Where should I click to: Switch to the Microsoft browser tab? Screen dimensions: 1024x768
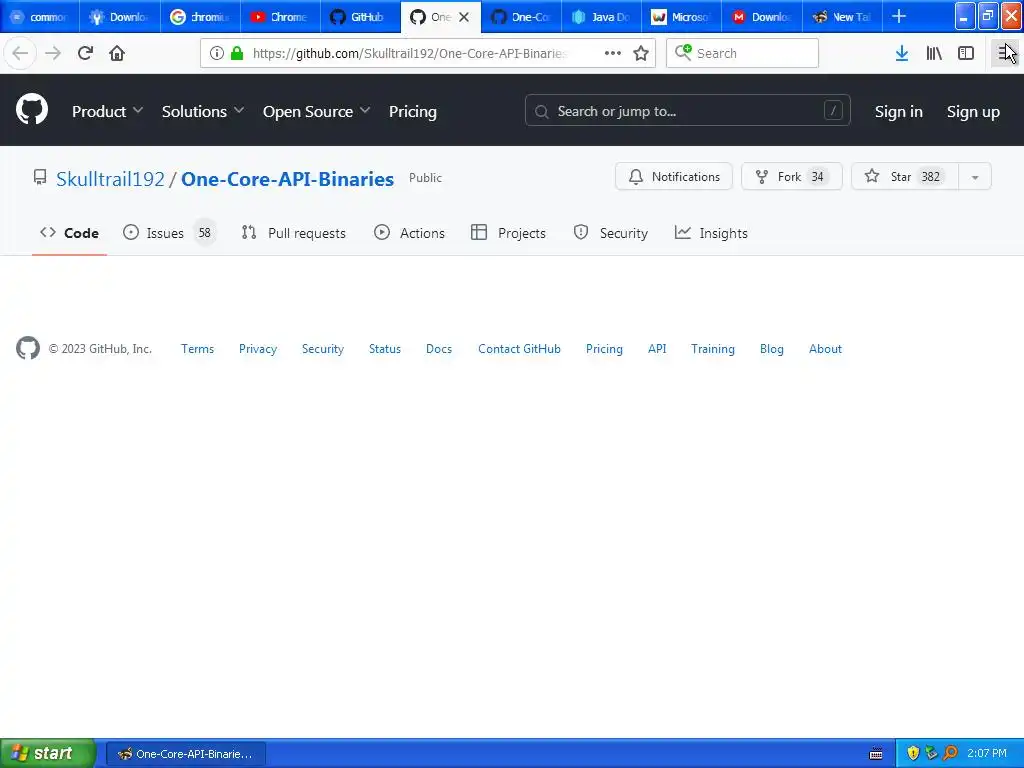click(681, 17)
